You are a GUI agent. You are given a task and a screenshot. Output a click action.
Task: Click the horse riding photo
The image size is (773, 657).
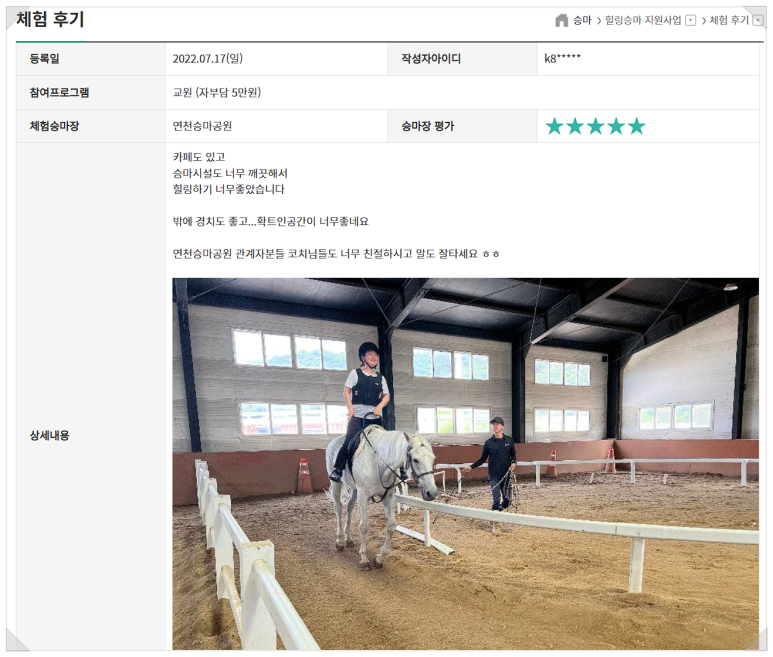pyautogui.click(x=465, y=464)
